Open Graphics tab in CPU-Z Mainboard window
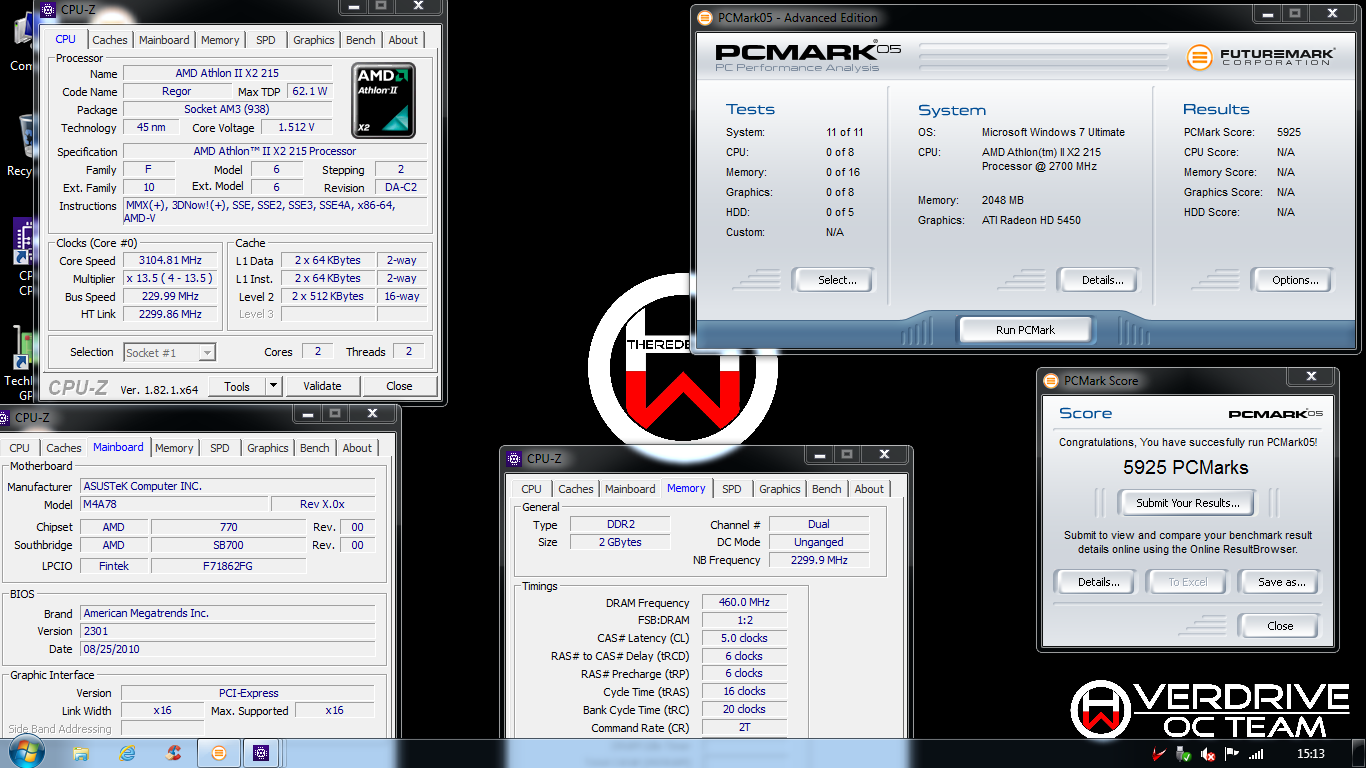Screen dimensions: 1366x768 click(268, 448)
